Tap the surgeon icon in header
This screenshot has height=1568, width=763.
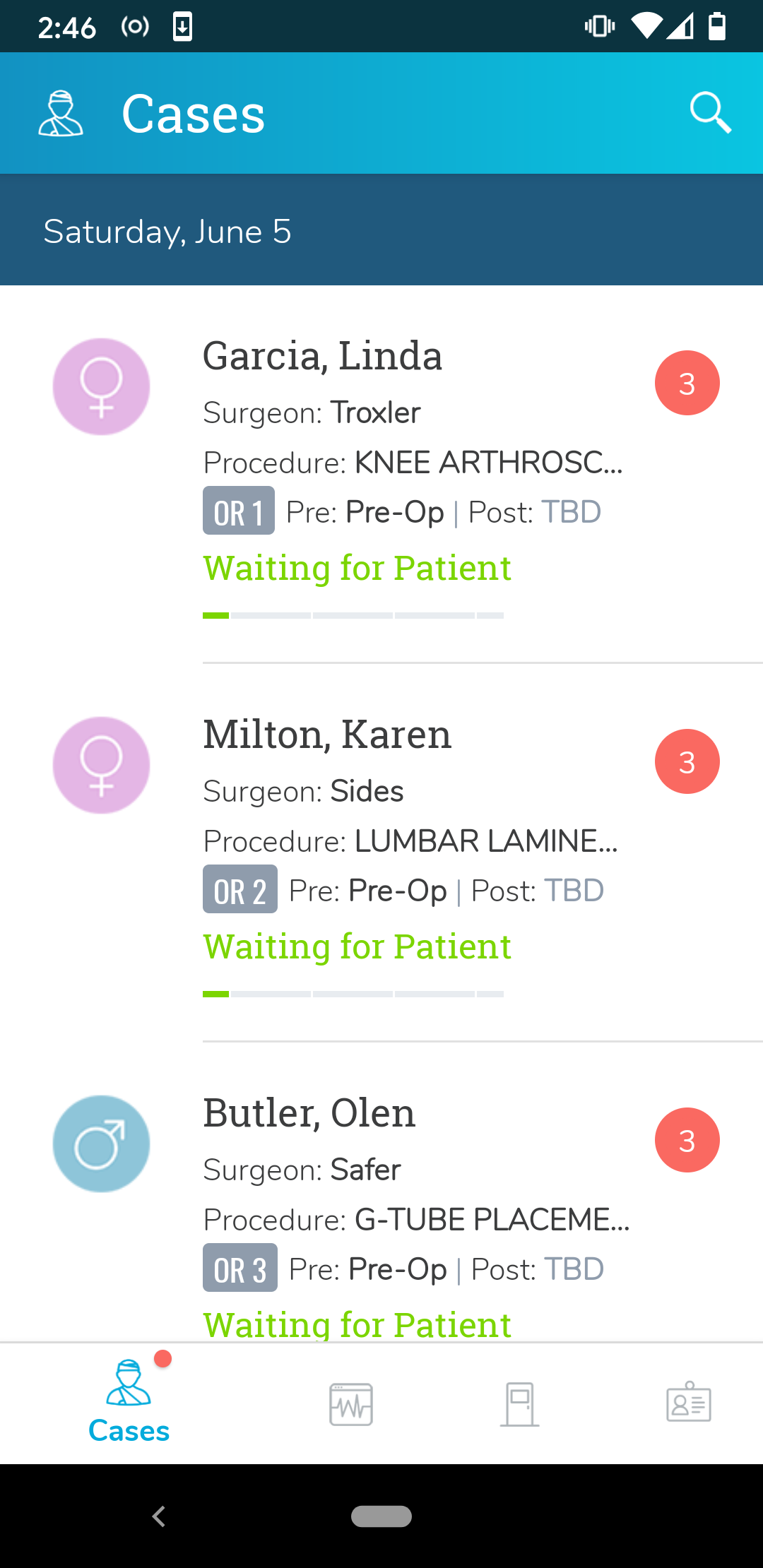coord(61,113)
